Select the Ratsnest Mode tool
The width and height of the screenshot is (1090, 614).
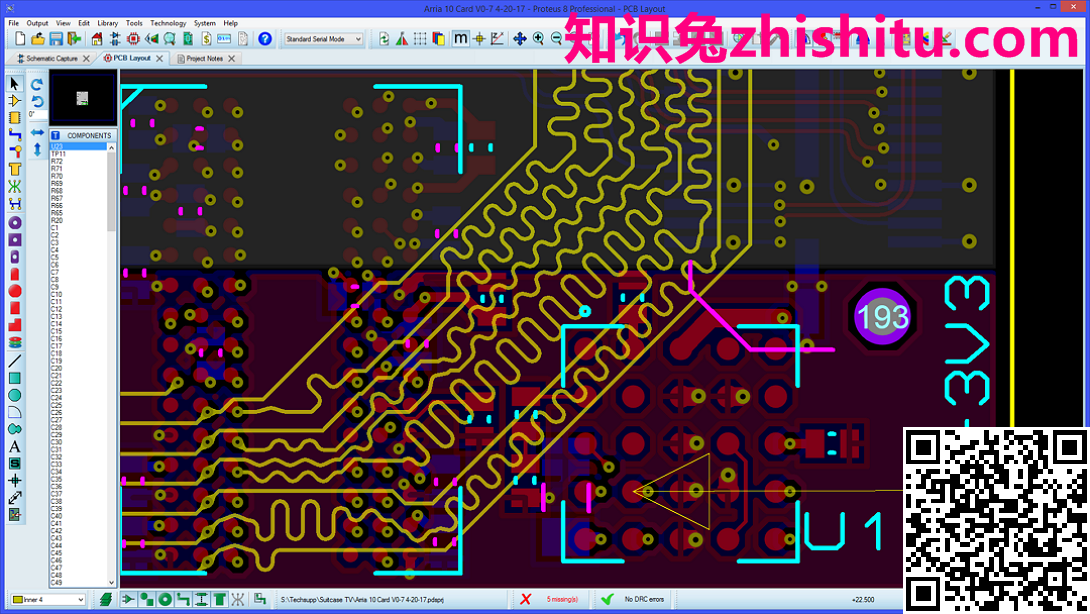coord(14,186)
